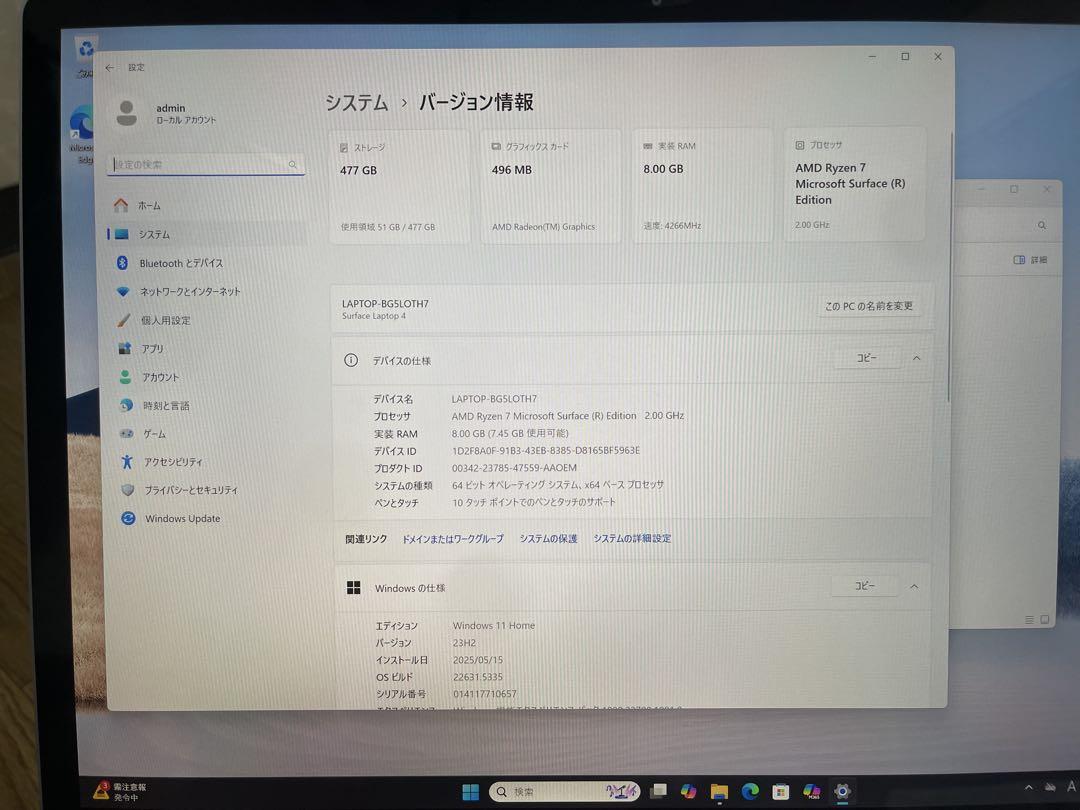Open the Windows Start menu
Image resolution: width=1080 pixels, height=810 pixels.
point(470,792)
